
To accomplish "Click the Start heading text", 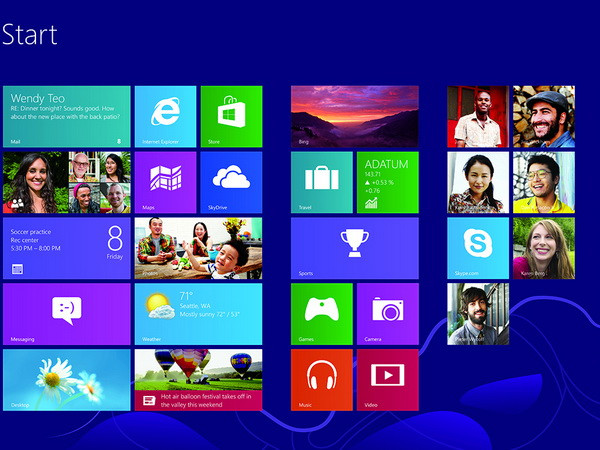I will (29, 35).
